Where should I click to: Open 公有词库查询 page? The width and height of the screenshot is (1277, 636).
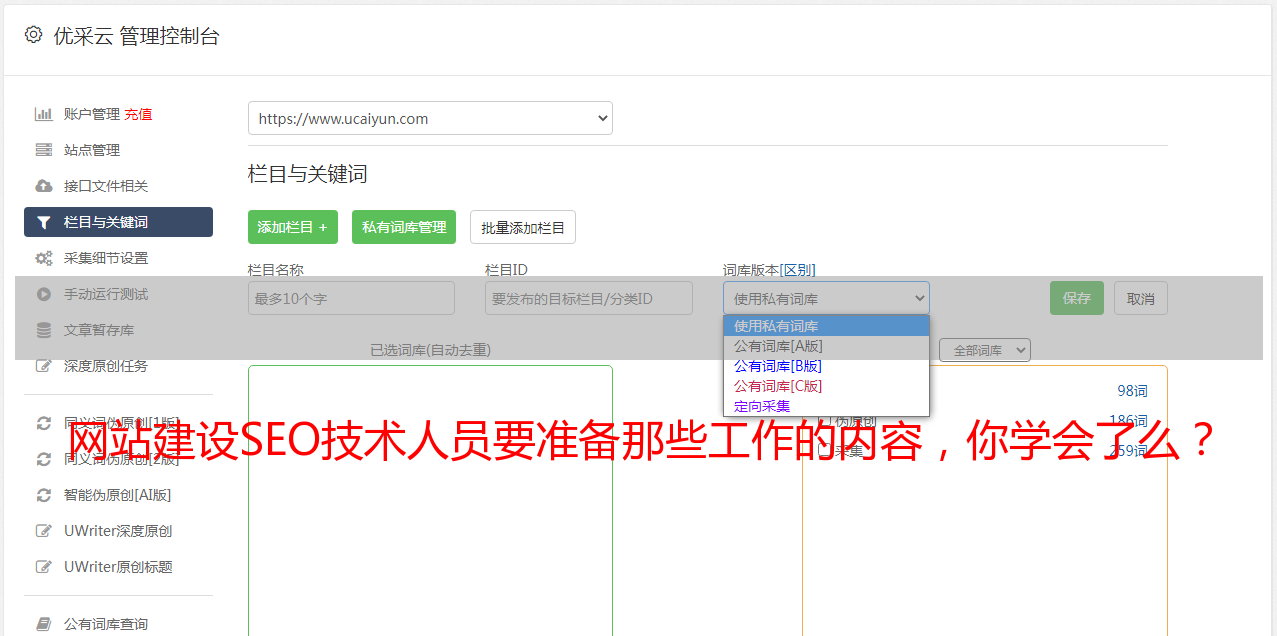tap(106, 624)
